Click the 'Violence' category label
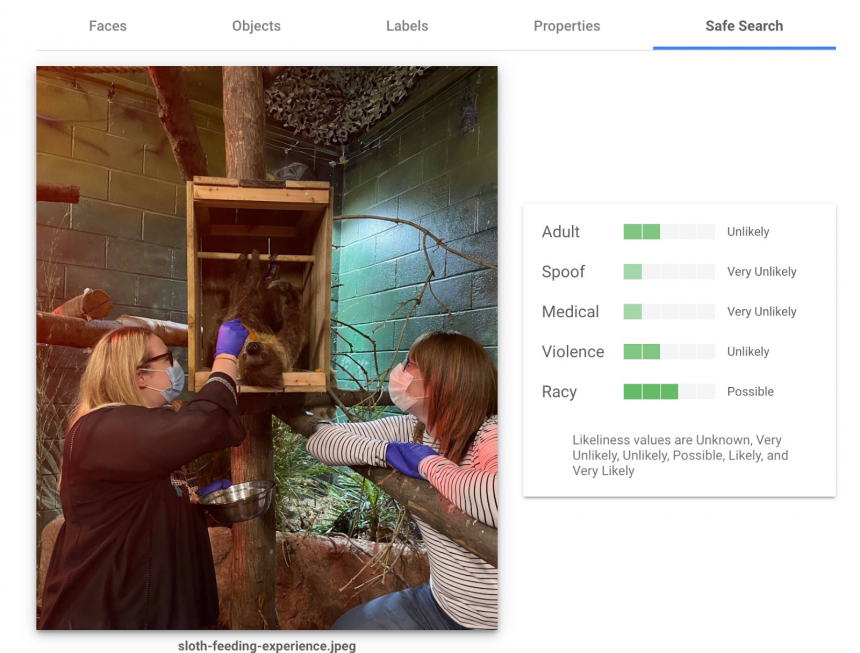Viewport: 860px width, 653px height. pos(572,351)
